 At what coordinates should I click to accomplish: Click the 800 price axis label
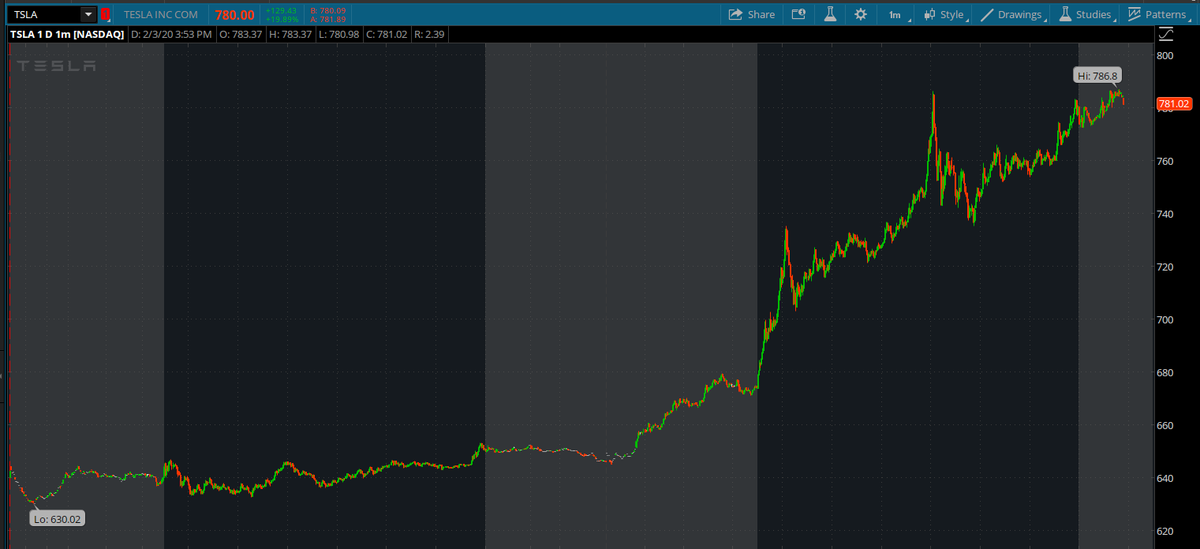(1165, 56)
